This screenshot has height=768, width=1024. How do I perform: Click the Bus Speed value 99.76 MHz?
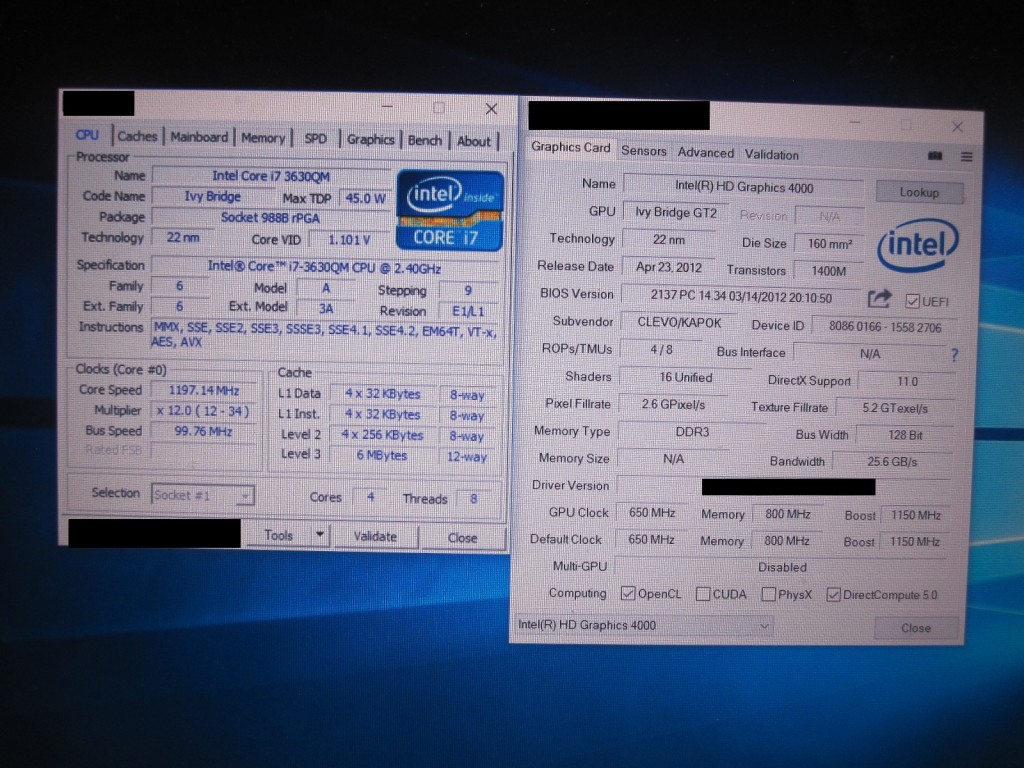pyautogui.click(x=204, y=431)
